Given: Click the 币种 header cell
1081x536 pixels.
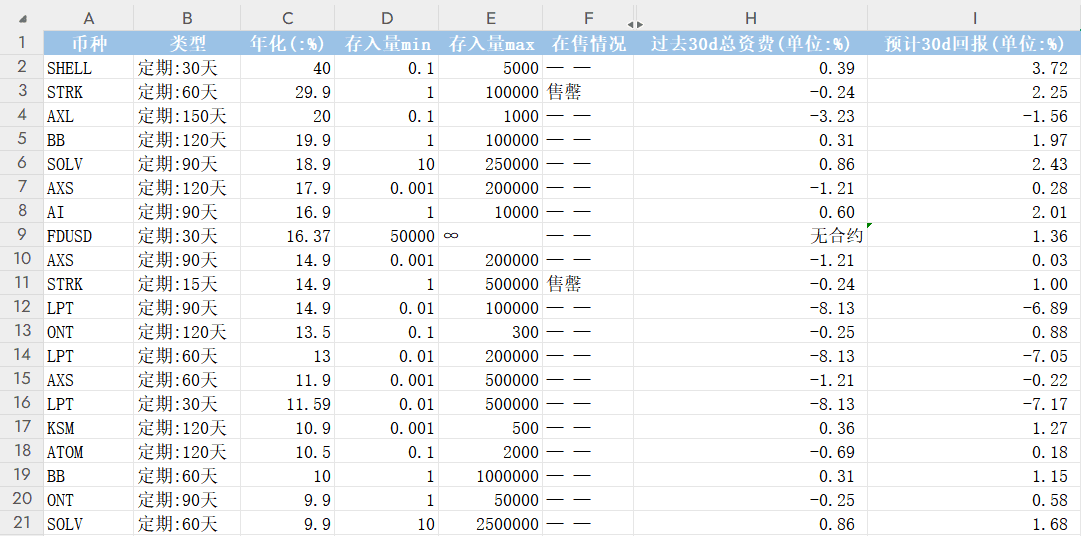Looking at the screenshot, I should [x=88, y=43].
